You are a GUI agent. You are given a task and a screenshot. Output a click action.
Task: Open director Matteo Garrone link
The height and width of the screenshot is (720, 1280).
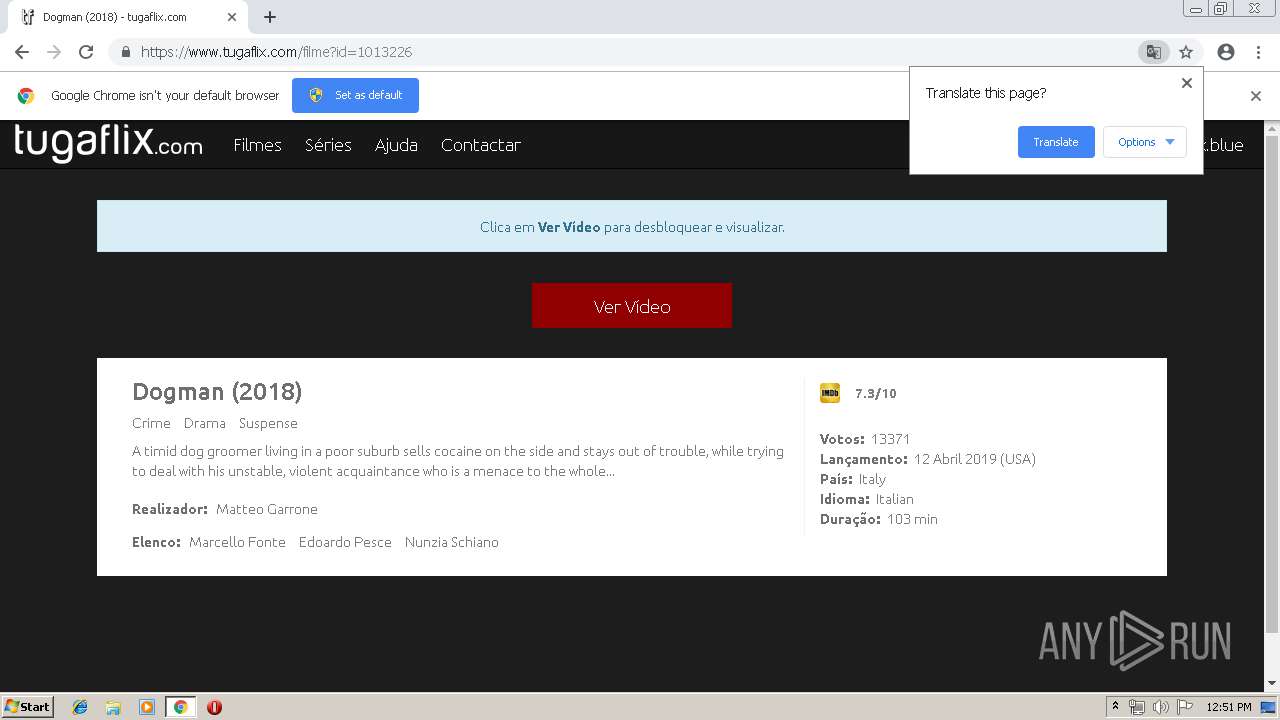coord(267,509)
